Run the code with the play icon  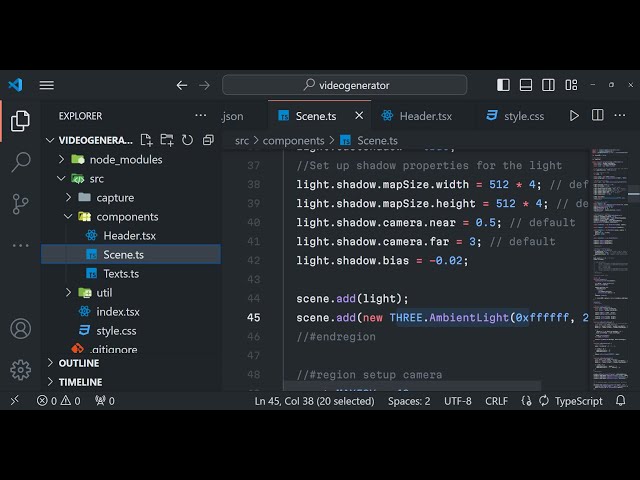coord(574,116)
